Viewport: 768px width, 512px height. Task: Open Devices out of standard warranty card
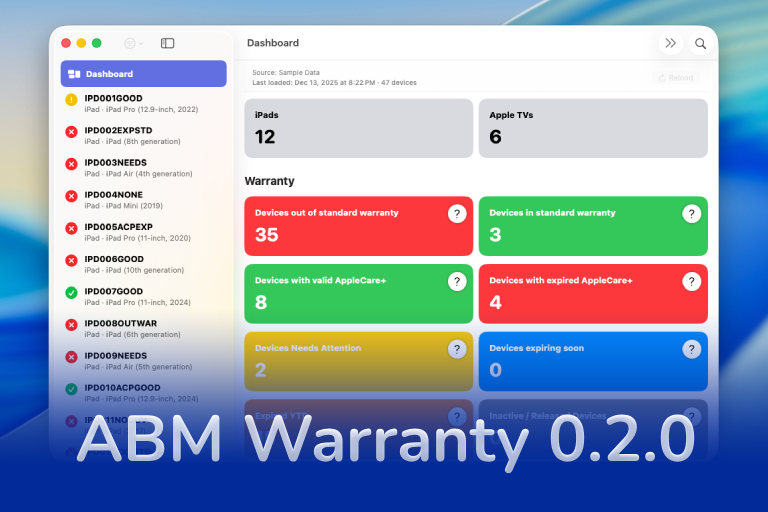tap(359, 226)
